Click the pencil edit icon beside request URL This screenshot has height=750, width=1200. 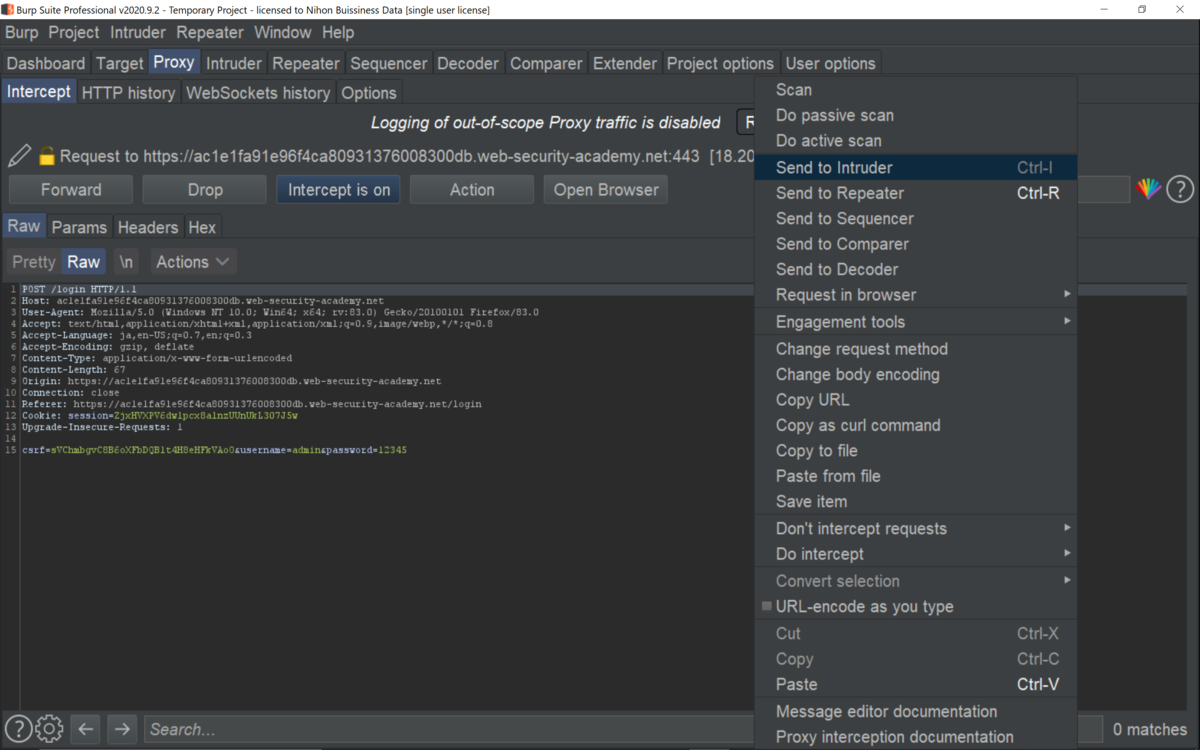[19, 156]
